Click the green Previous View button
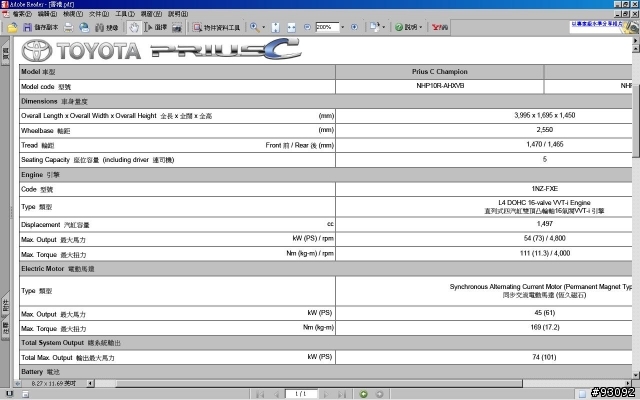 (363, 394)
